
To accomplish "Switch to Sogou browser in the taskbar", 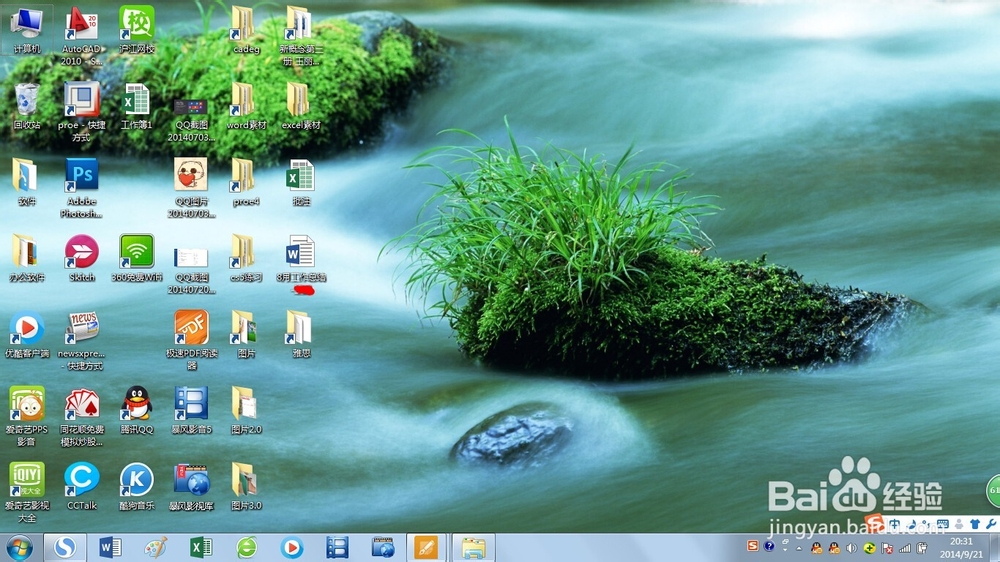I will (x=64, y=547).
